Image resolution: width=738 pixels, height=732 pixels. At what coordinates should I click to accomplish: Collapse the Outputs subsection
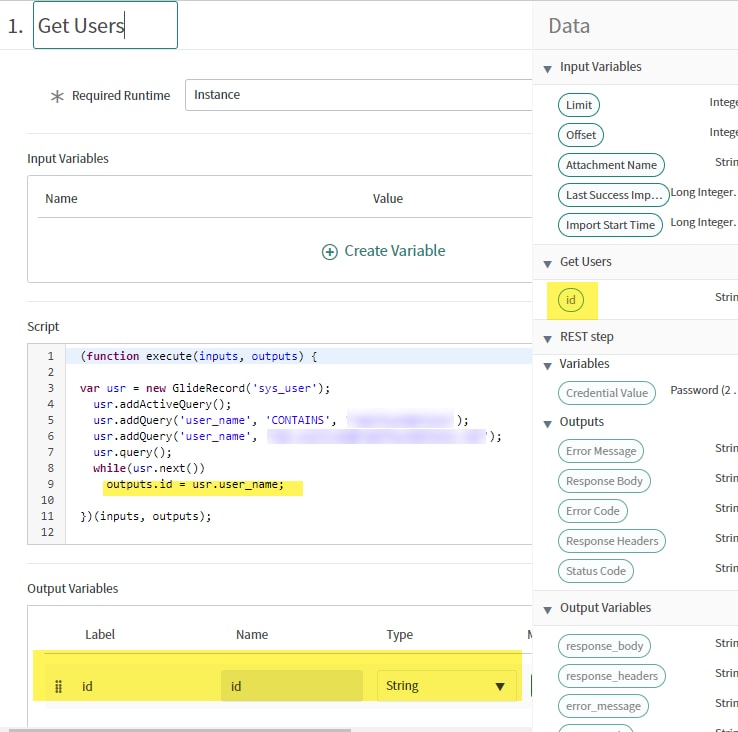[x=547, y=424]
